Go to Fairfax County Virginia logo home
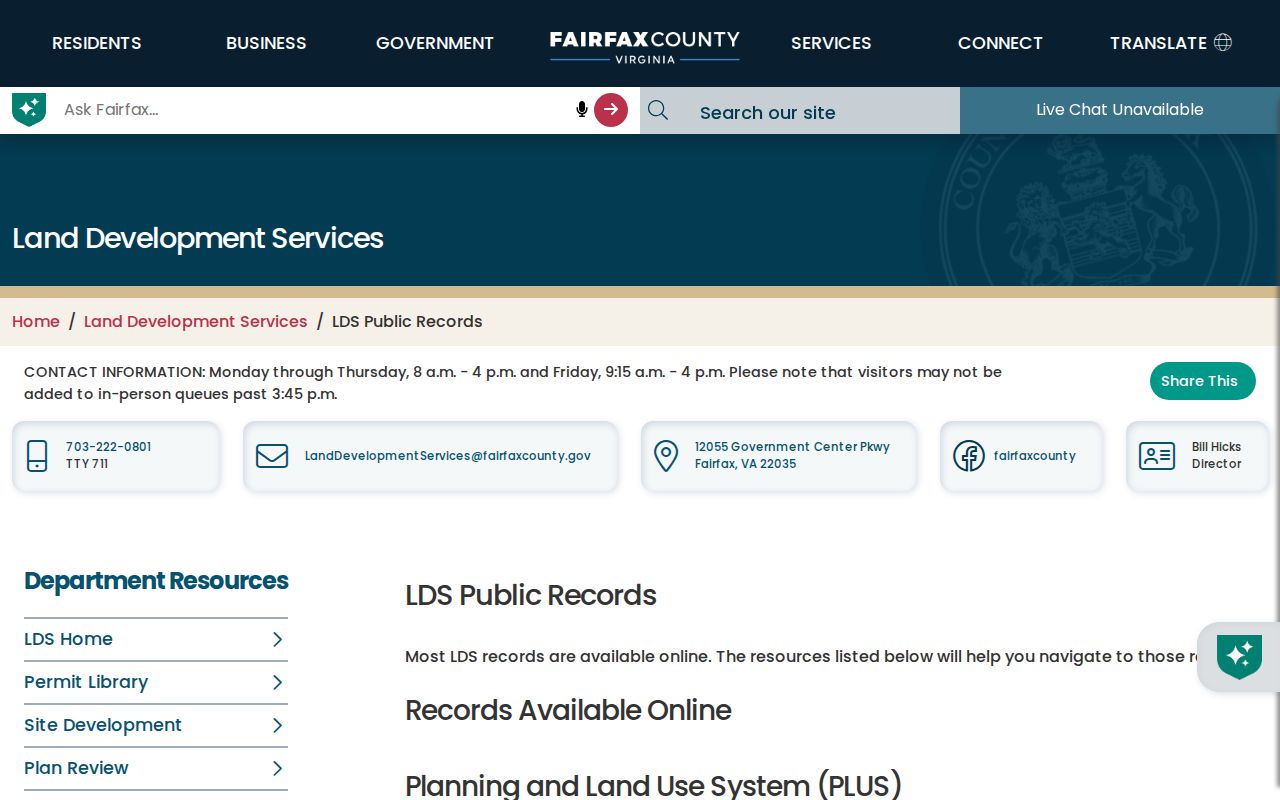Image resolution: width=1280 pixels, height=800 pixels. [x=645, y=45]
